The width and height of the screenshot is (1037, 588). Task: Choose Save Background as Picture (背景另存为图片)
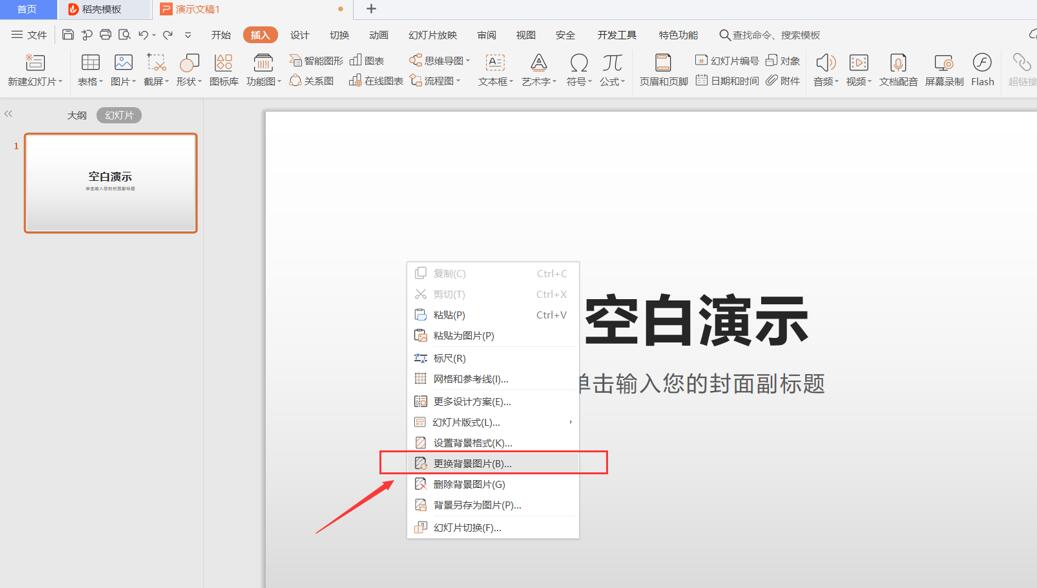point(493,505)
